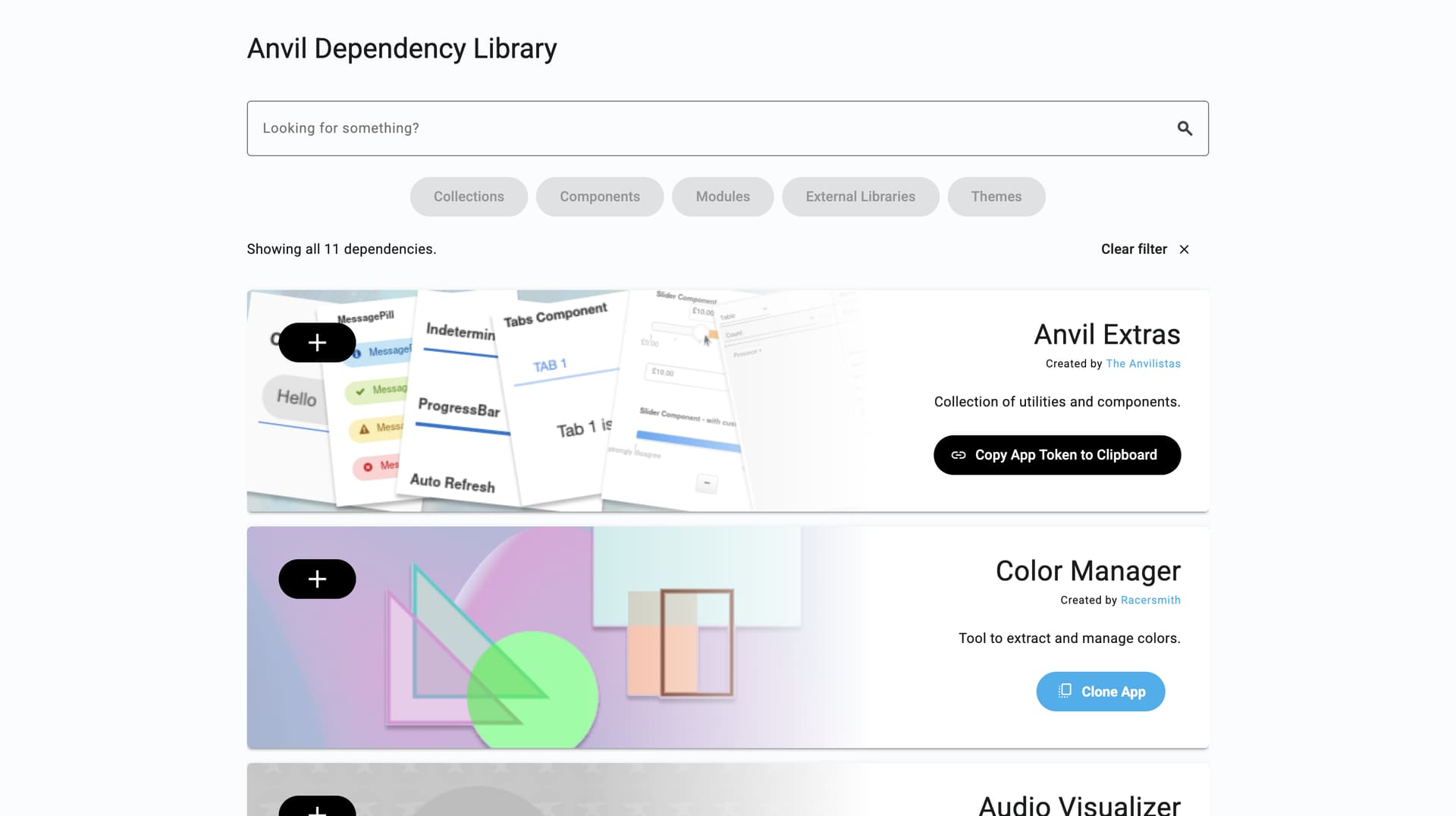Filter by Modules chip
This screenshot has width=1456, height=816.
[723, 197]
